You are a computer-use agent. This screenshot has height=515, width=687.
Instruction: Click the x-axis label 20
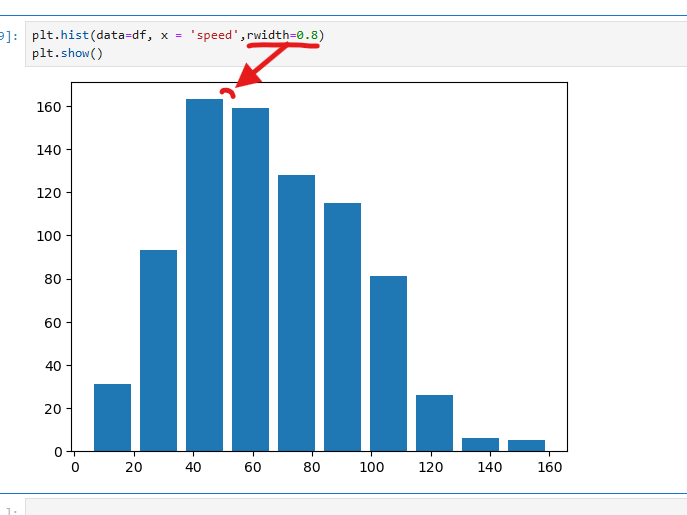(x=134, y=467)
